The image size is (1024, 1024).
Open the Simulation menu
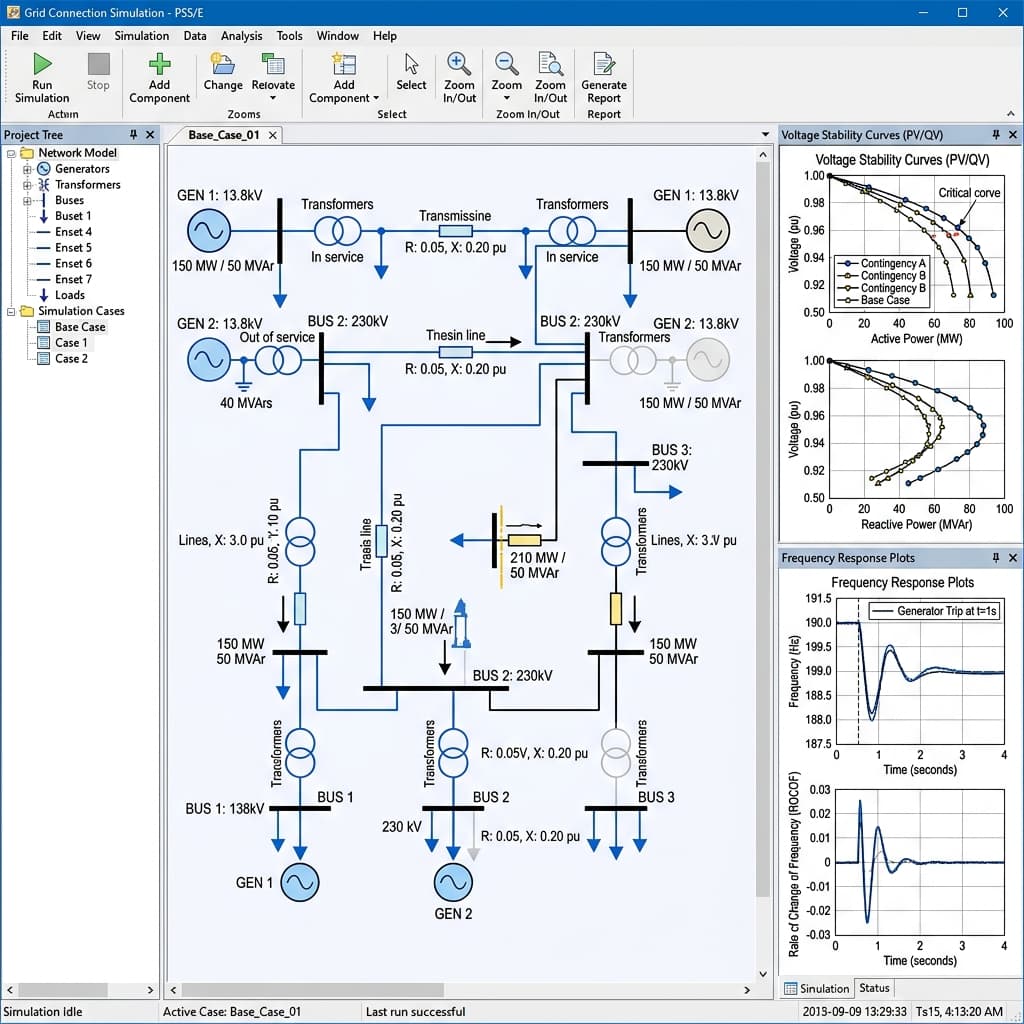click(x=142, y=36)
